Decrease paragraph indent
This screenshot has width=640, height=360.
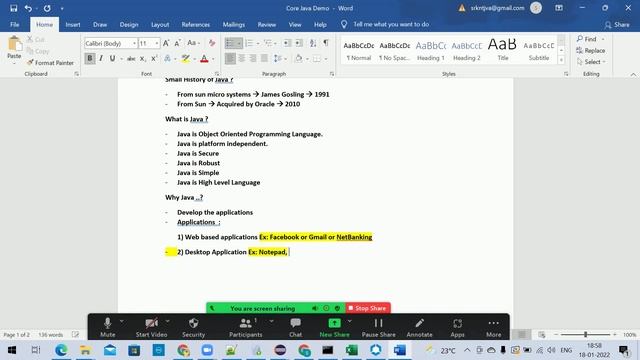pos(287,43)
